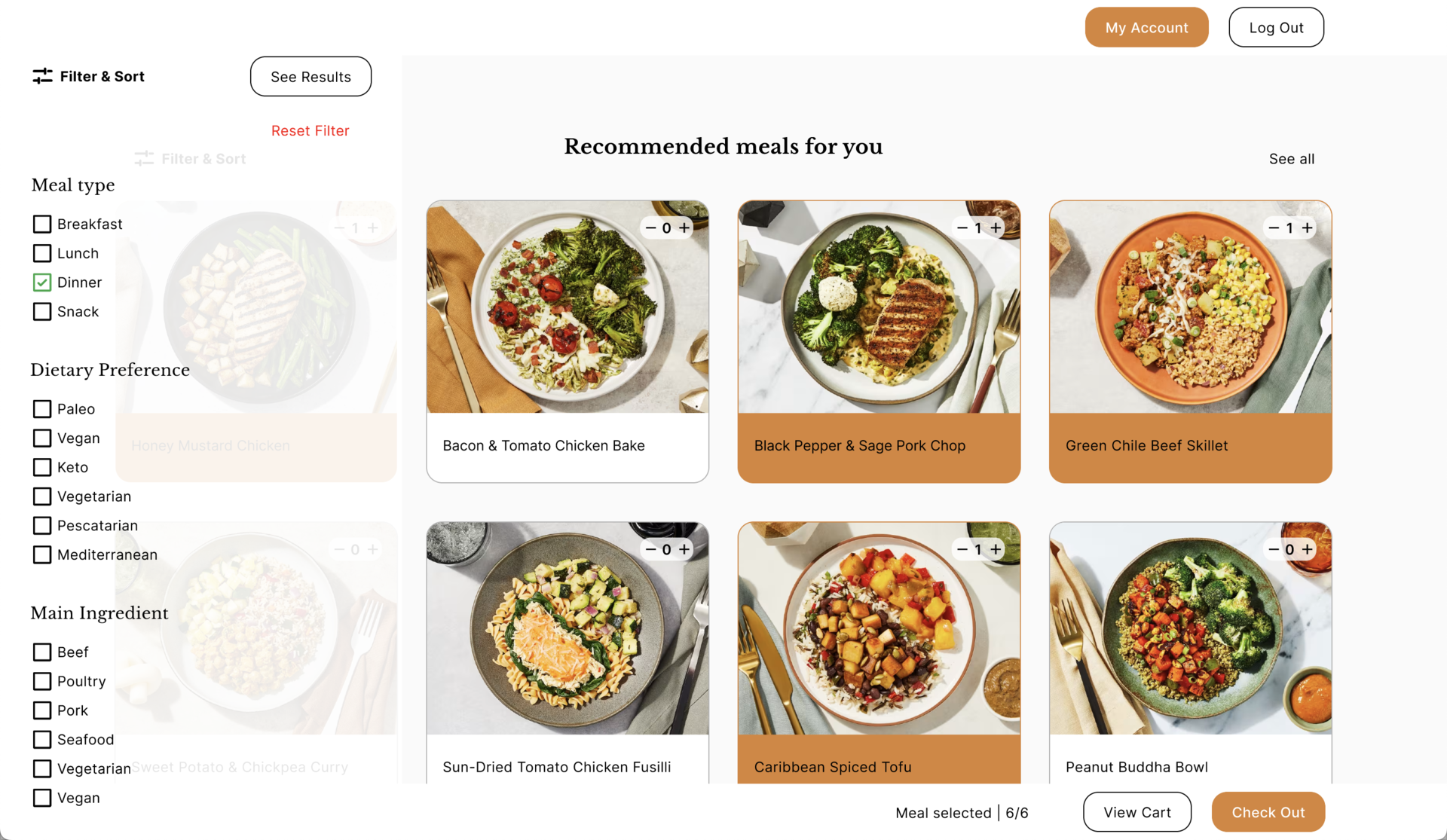This screenshot has width=1447, height=840.
Task: Add one more Green Chile Beef Skillet
Action: (1308, 228)
